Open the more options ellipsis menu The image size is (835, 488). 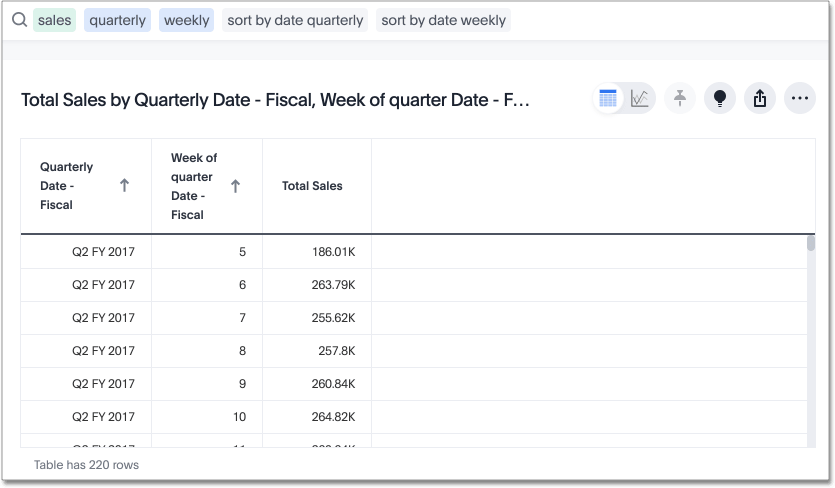tap(799, 98)
